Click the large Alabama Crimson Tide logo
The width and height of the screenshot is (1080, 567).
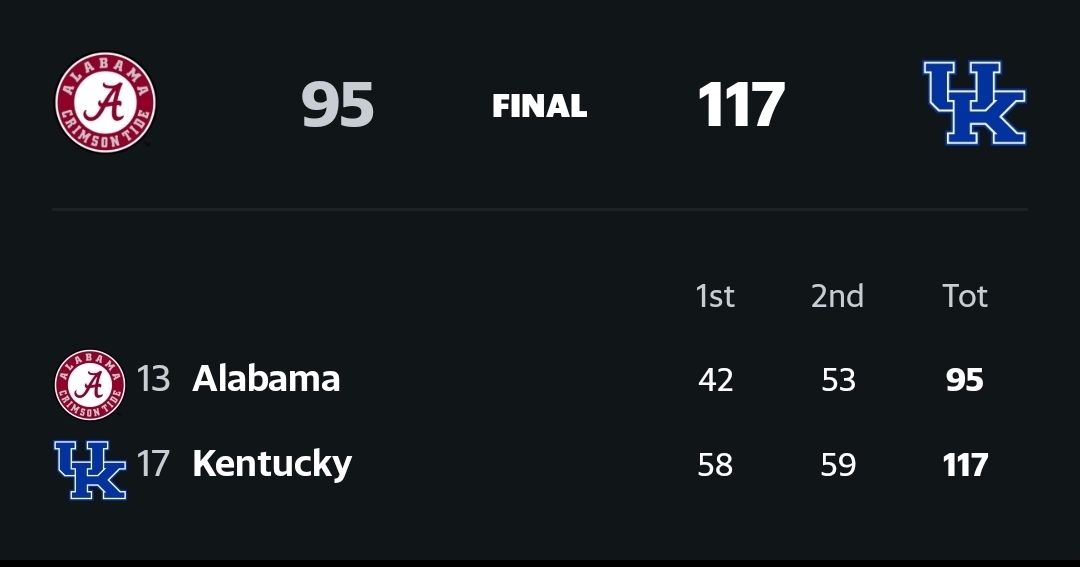click(x=105, y=103)
